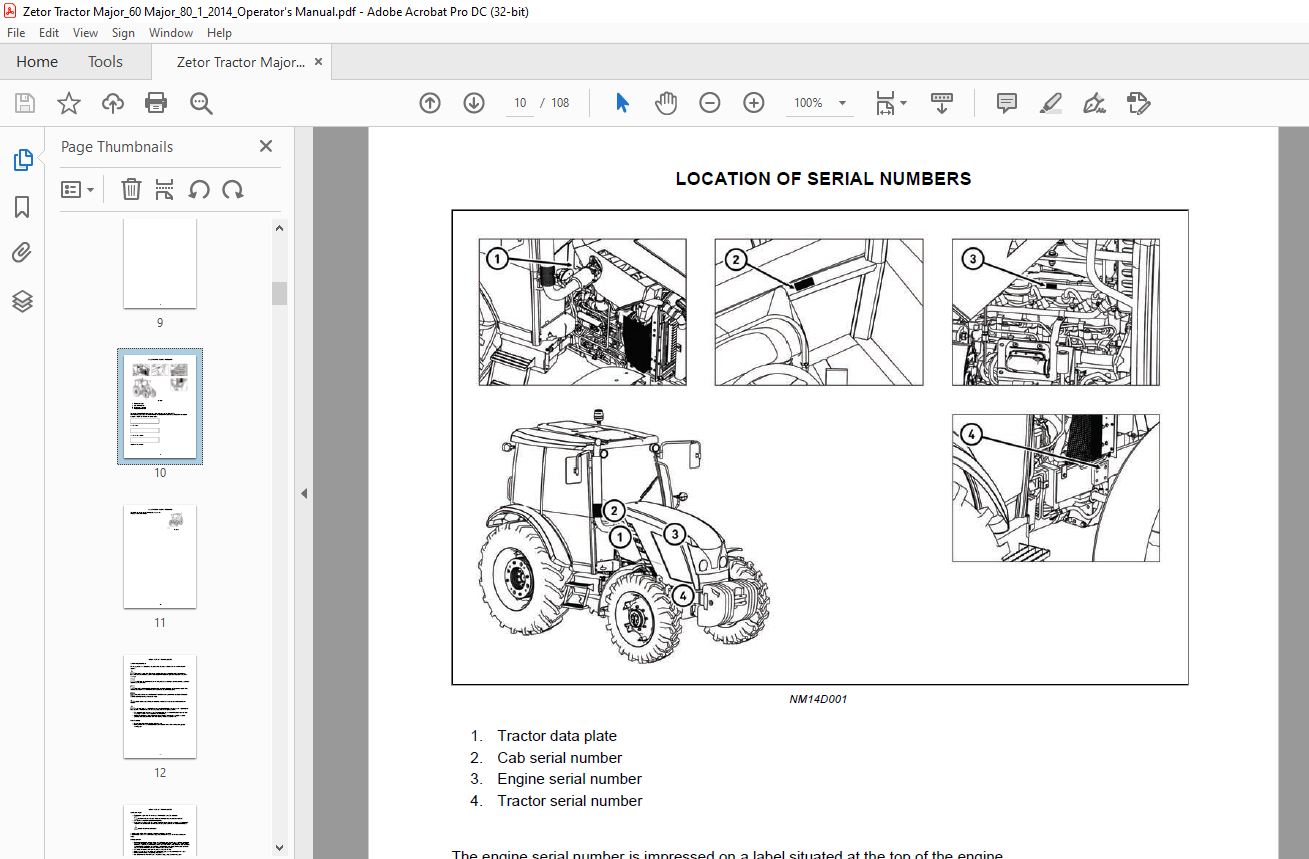Click the NM14D001 figure caption

click(x=818, y=700)
